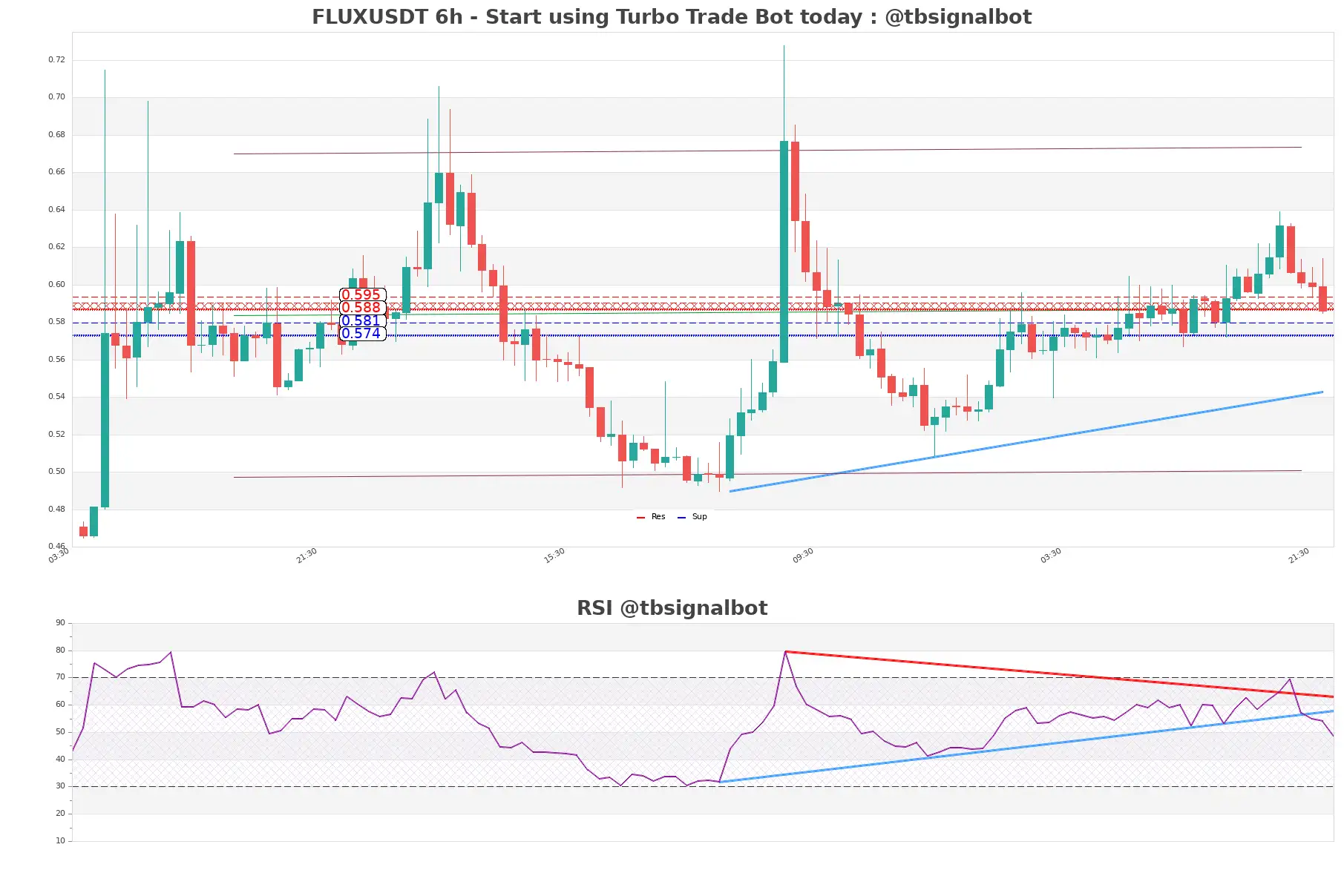
Task: Click the 0.70 price axis label
Action: [56, 97]
